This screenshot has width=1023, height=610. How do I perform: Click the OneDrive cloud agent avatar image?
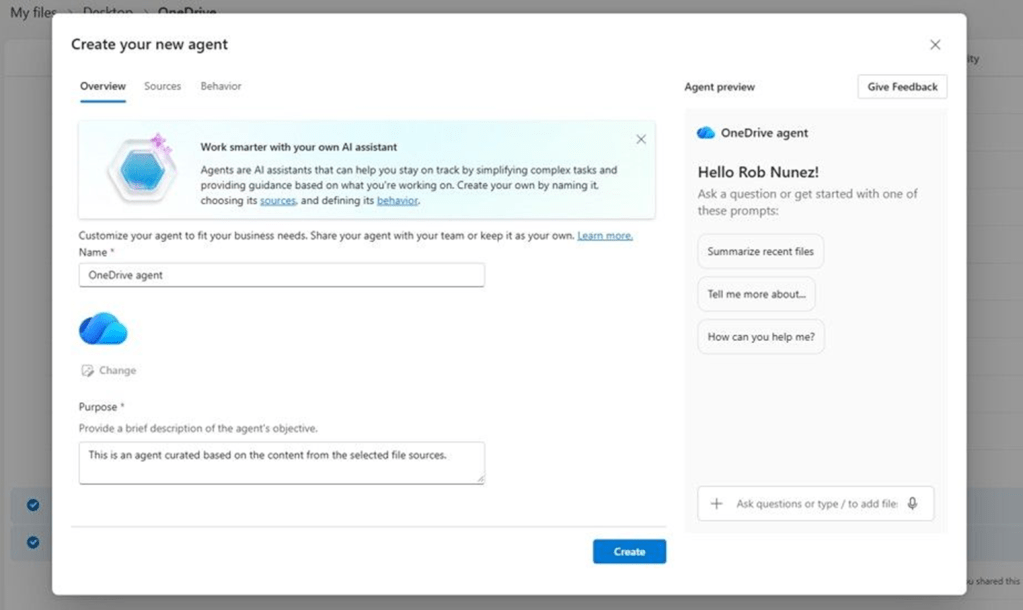[103, 328]
